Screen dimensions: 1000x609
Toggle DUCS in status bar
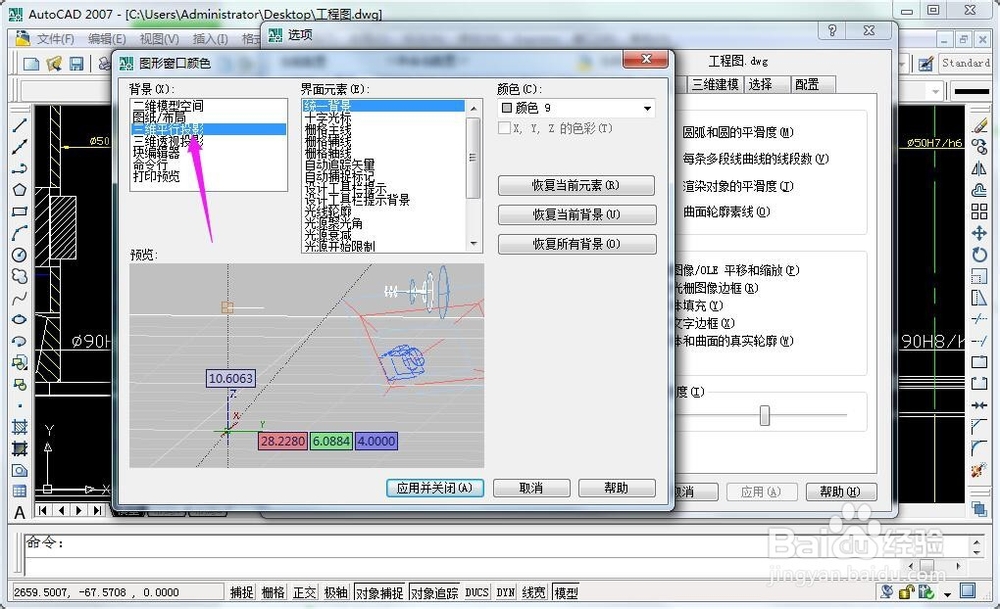click(477, 592)
